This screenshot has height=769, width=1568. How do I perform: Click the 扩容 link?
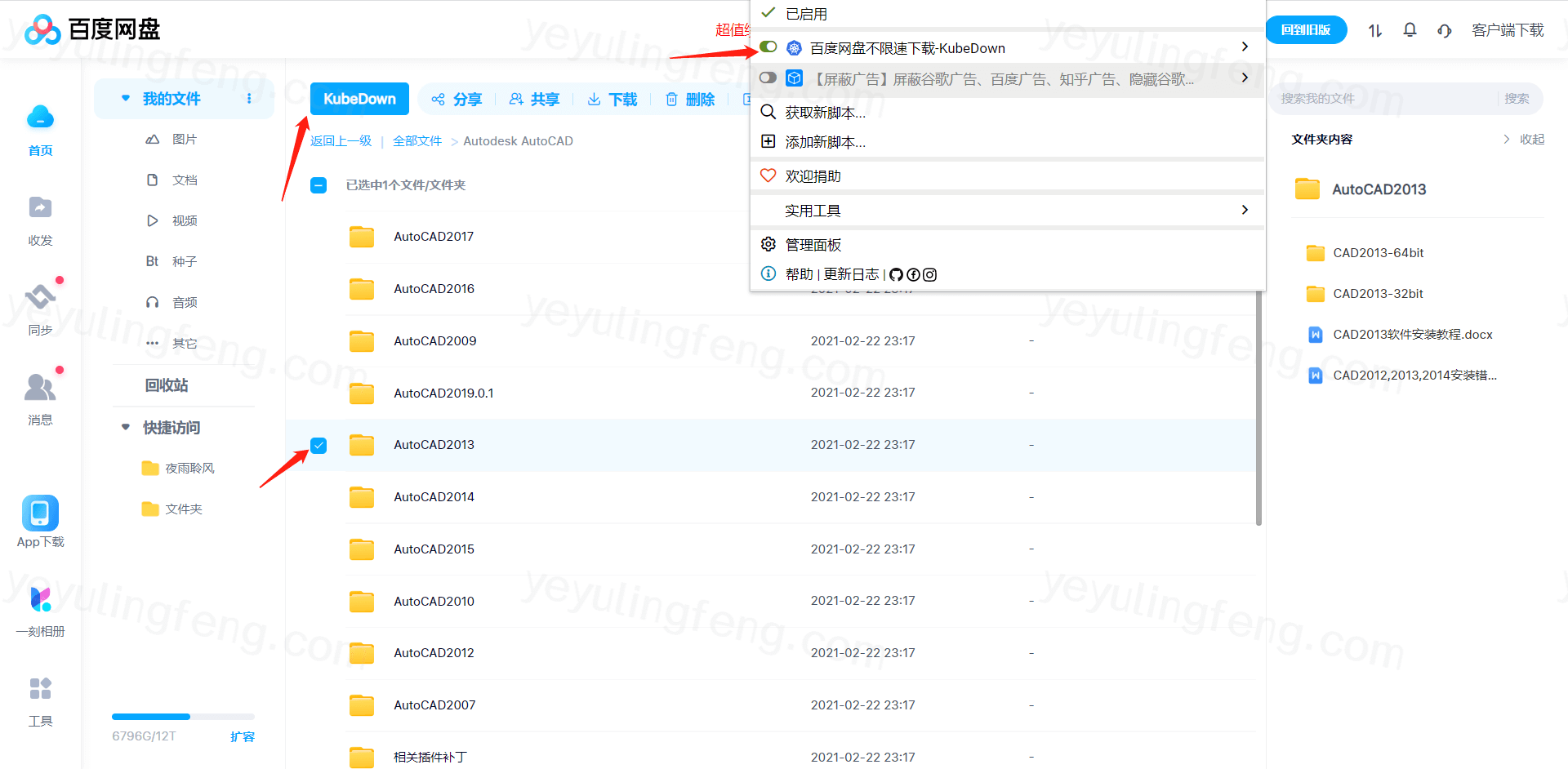243,736
